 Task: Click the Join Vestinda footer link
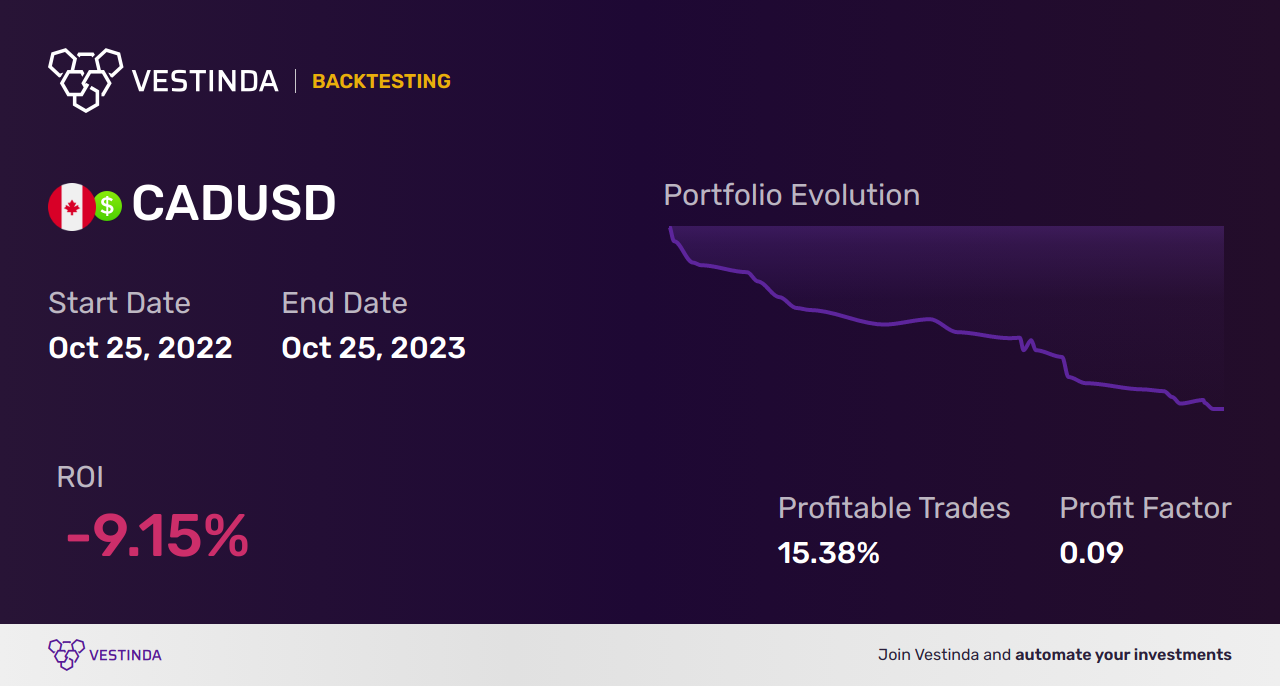pos(1055,655)
